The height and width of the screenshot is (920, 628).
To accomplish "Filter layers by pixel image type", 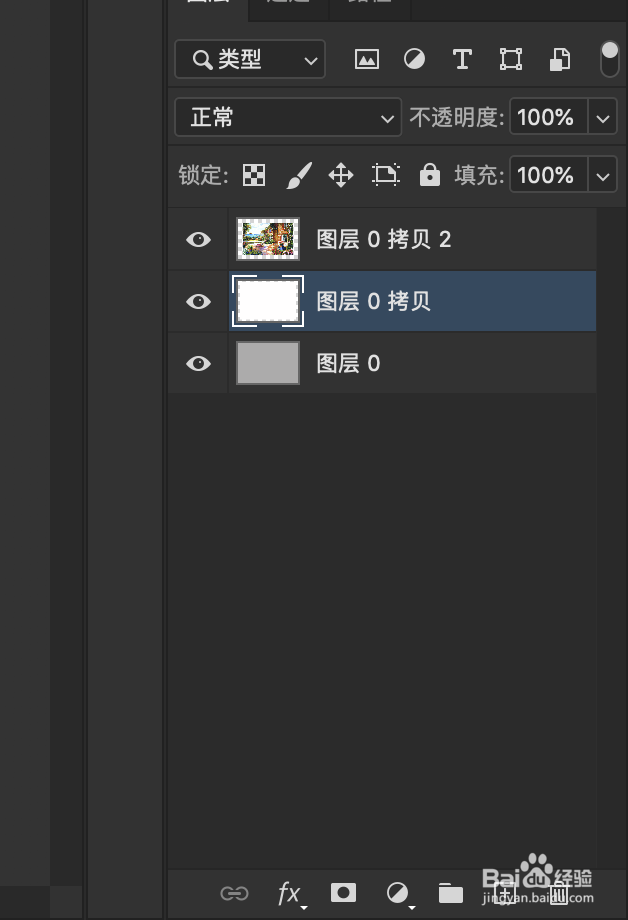I will pyautogui.click(x=367, y=59).
